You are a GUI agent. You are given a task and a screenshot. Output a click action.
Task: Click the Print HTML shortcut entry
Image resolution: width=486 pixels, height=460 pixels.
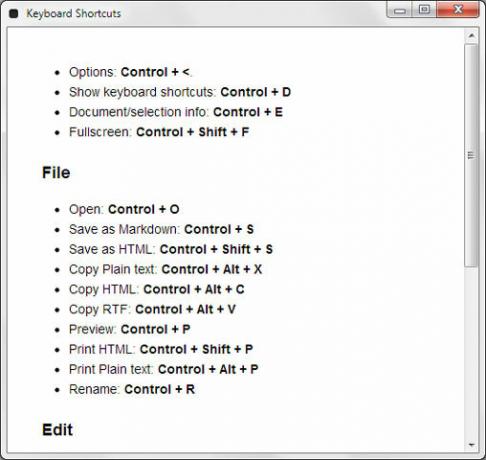161,349
